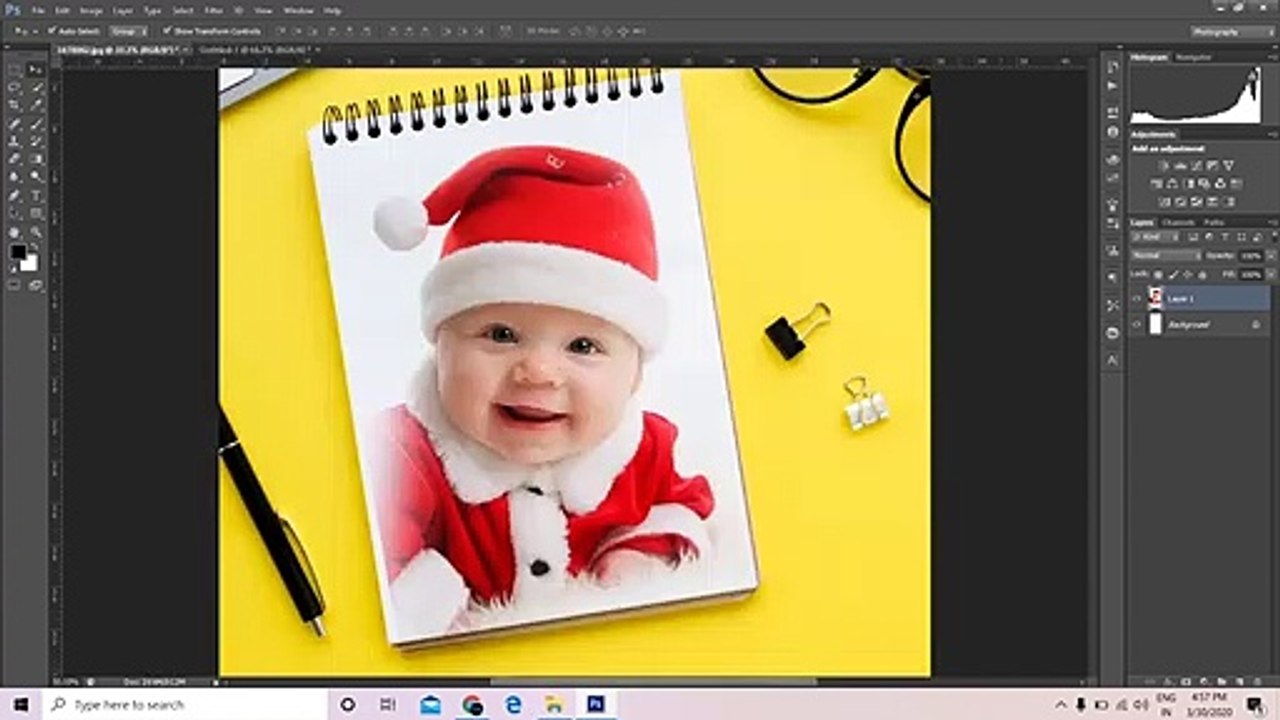
Task: Toggle Quick Mask mode button
Action: coord(13,285)
